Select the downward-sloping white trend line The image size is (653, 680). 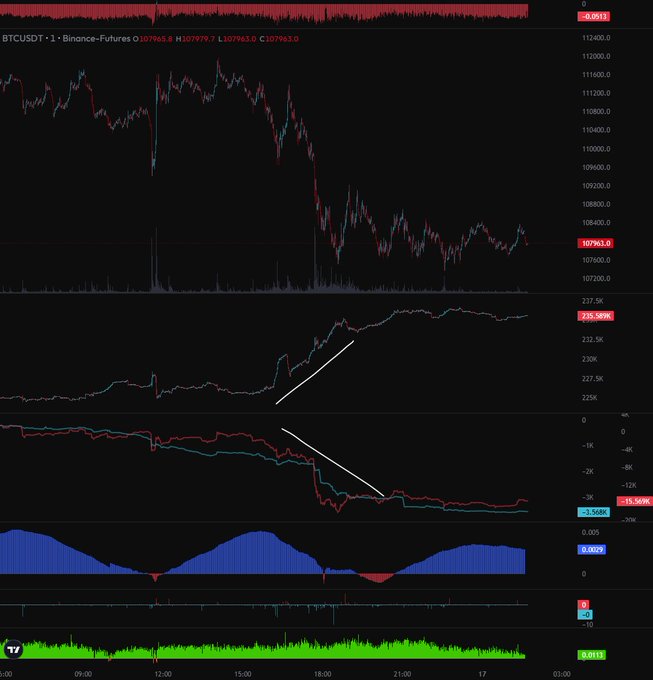tap(333, 461)
